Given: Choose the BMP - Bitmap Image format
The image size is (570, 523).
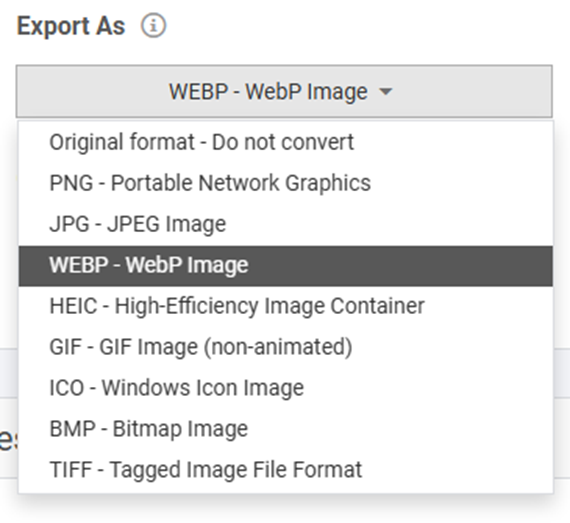Looking at the screenshot, I should (x=286, y=429).
